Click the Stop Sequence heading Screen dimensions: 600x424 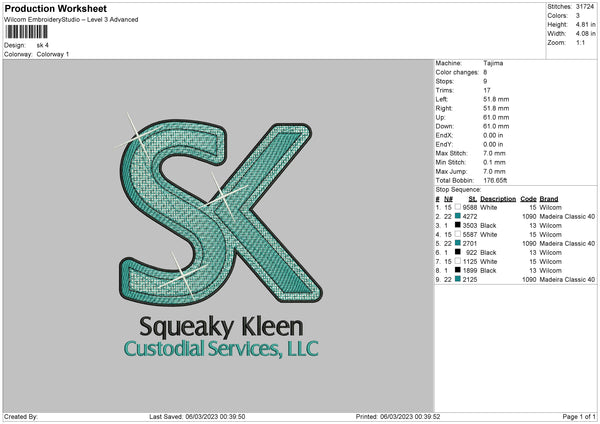458,189
